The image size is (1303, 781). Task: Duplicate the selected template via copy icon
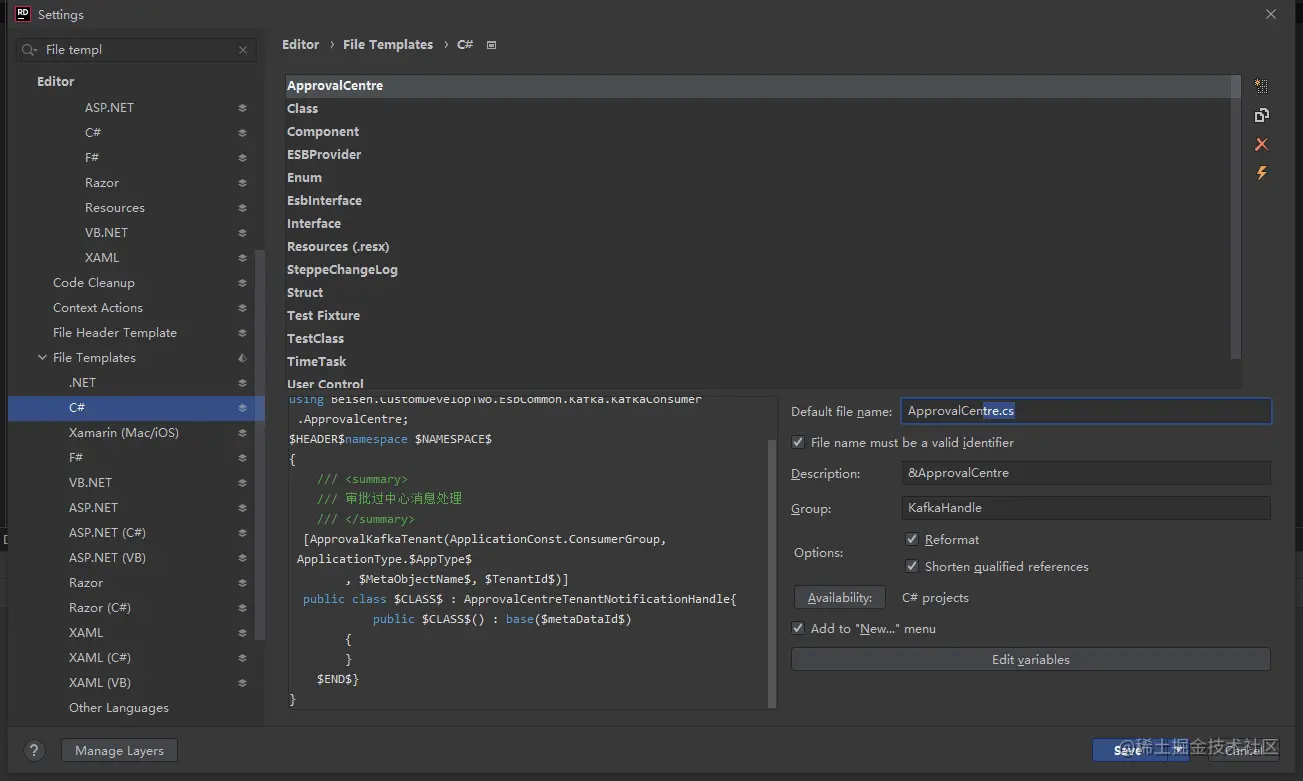tap(1261, 116)
